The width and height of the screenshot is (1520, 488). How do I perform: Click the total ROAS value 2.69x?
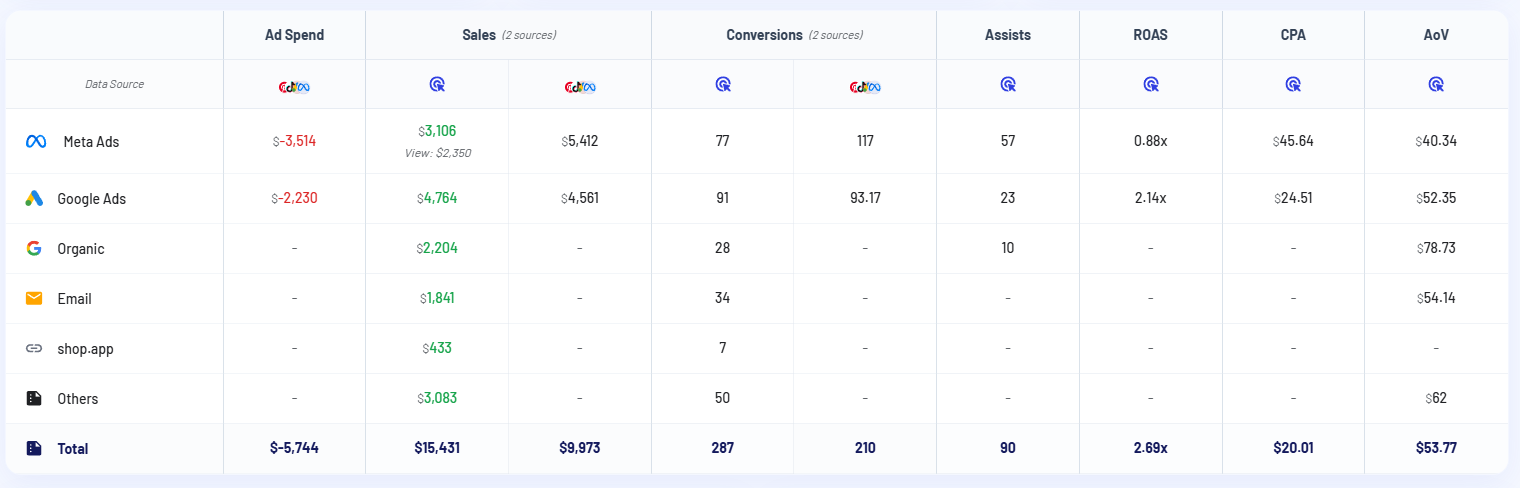pyautogui.click(x=1150, y=448)
